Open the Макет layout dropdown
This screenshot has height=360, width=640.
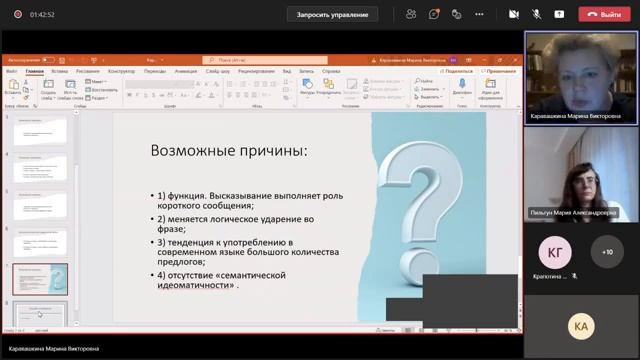(x=96, y=82)
